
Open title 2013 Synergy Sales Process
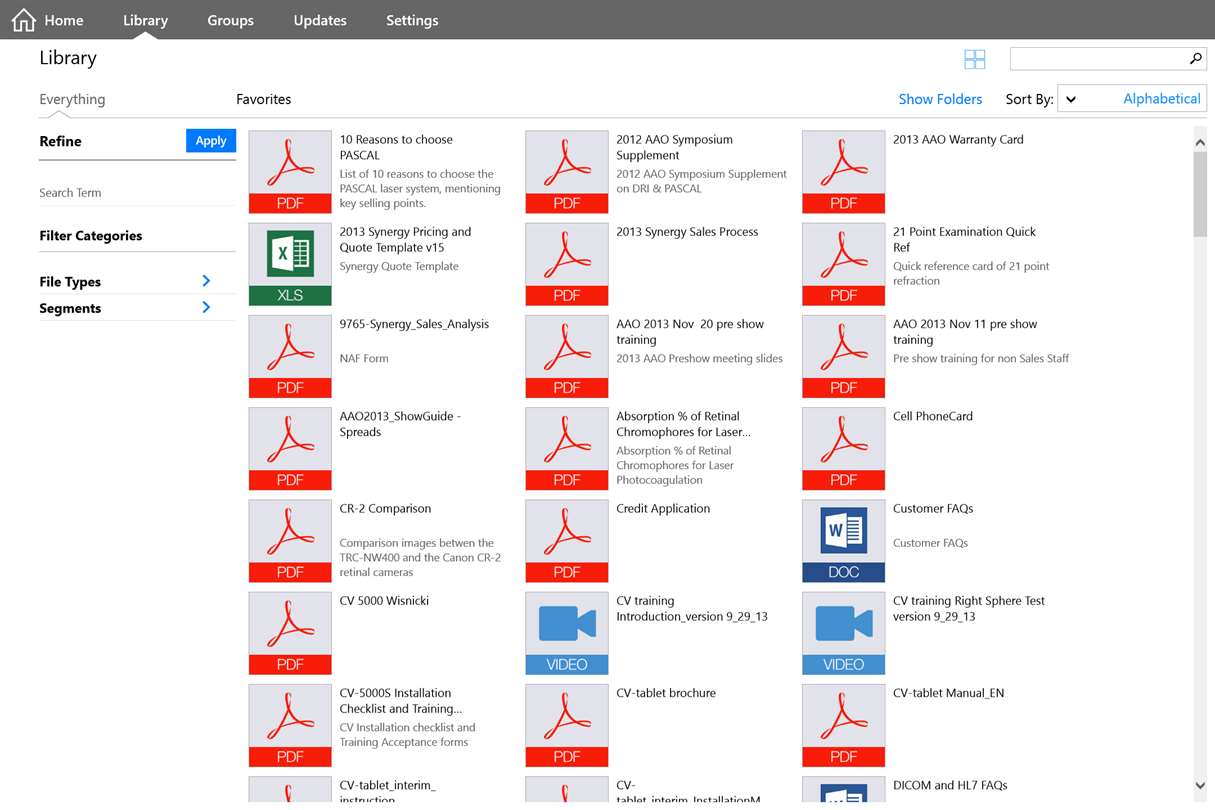pyautogui.click(x=687, y=232)
